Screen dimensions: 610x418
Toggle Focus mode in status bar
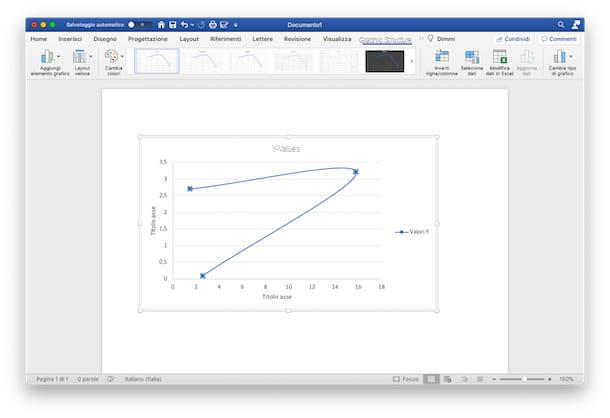point(405,379)
